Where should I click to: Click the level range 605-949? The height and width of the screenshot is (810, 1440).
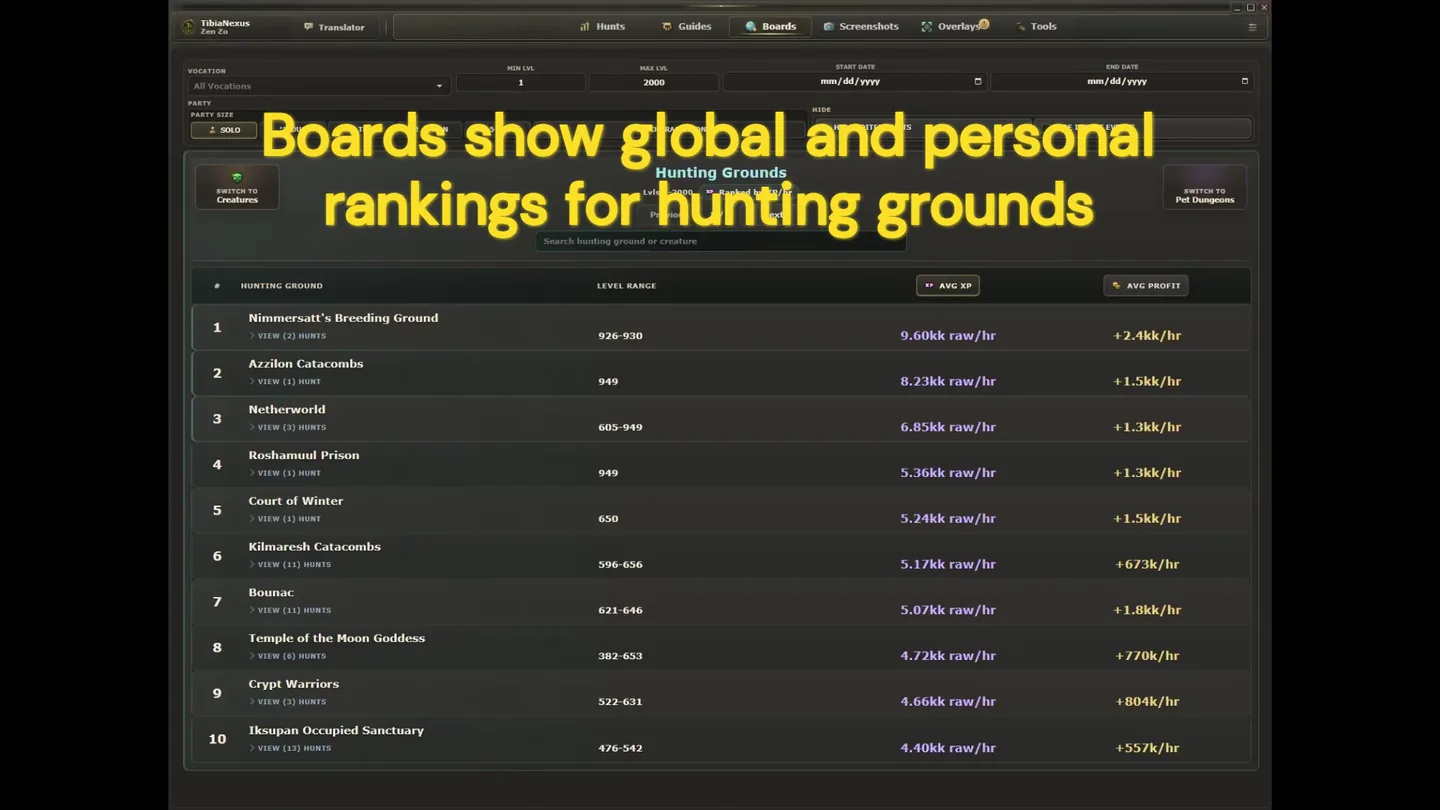620,428
